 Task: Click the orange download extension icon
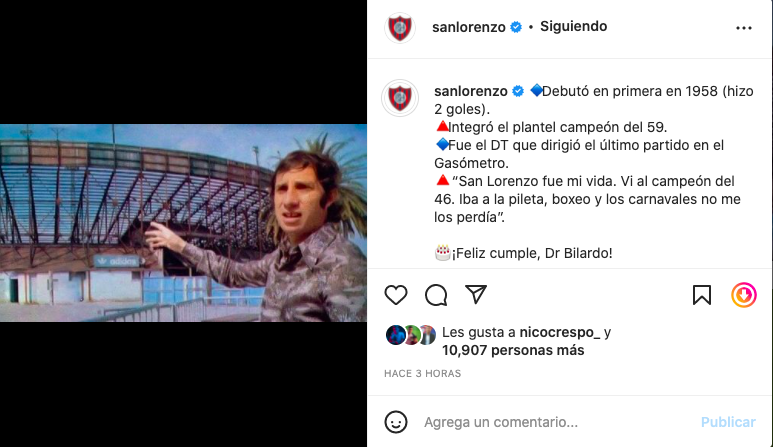tap(743, 295)
